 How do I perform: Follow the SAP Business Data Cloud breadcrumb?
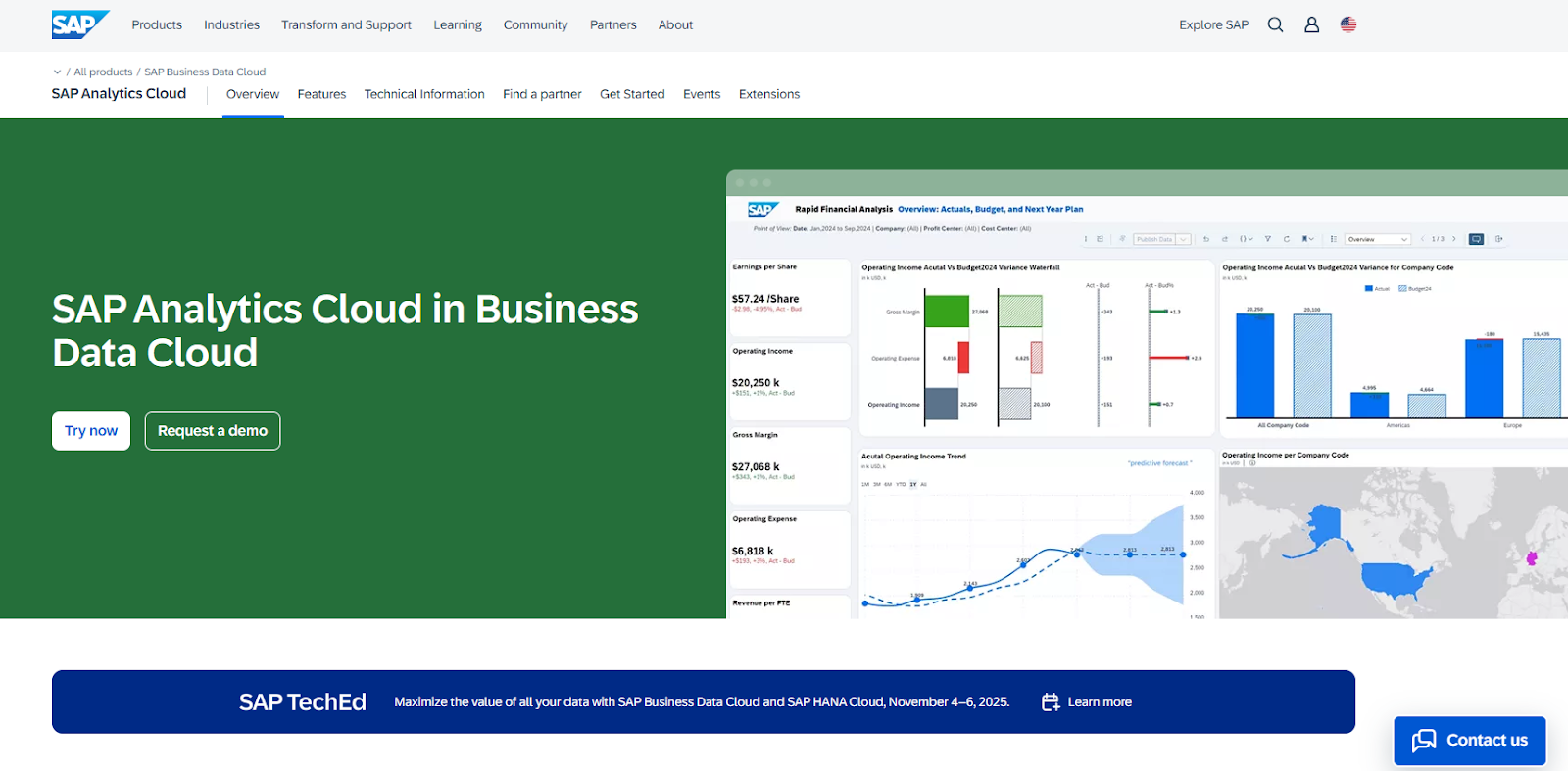click(205, 72)
